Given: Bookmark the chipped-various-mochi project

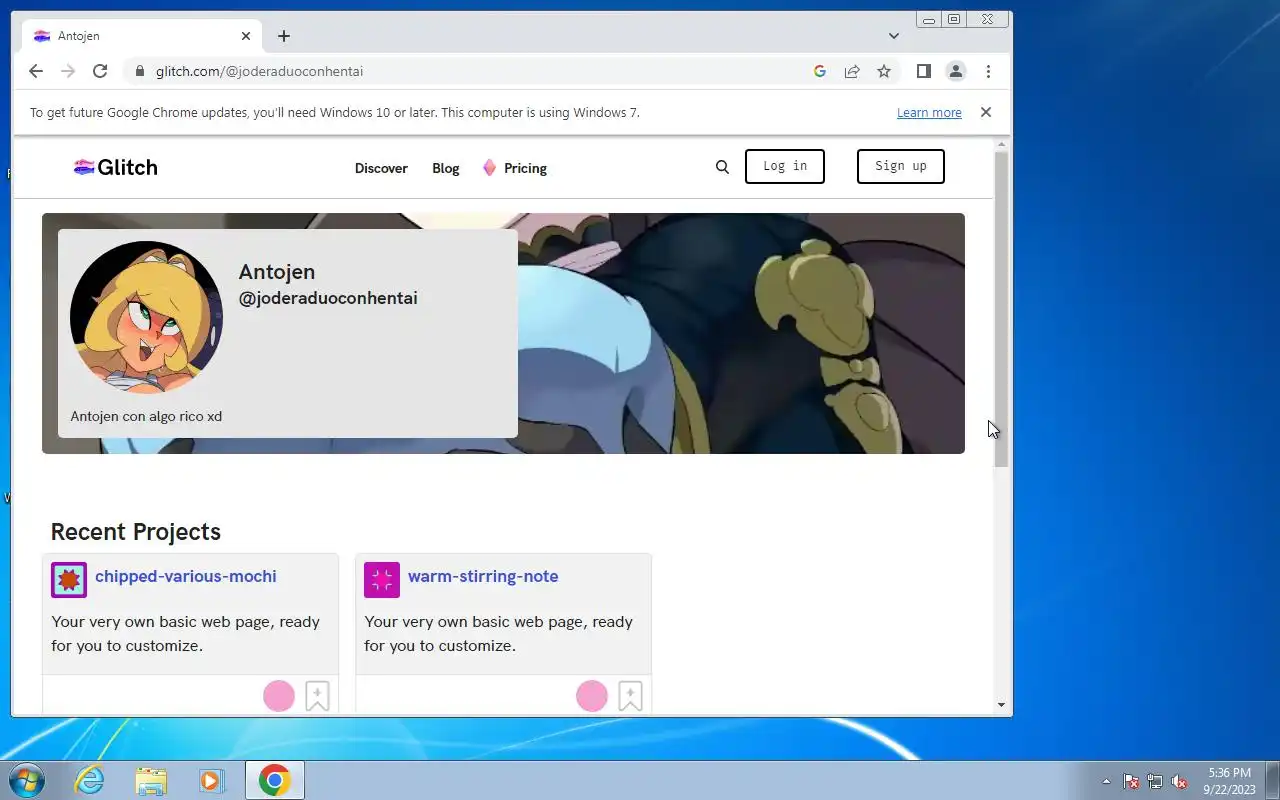Looking at the screenshot, I should [317, 696].
